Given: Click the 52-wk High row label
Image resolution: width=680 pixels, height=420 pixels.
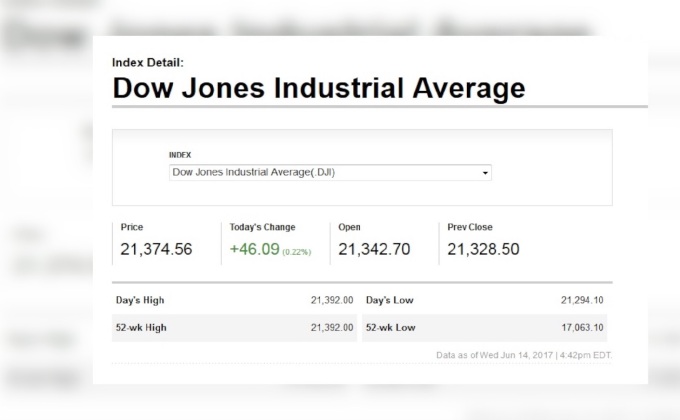Looking at the screenshot, I should (x=141, y=327).
